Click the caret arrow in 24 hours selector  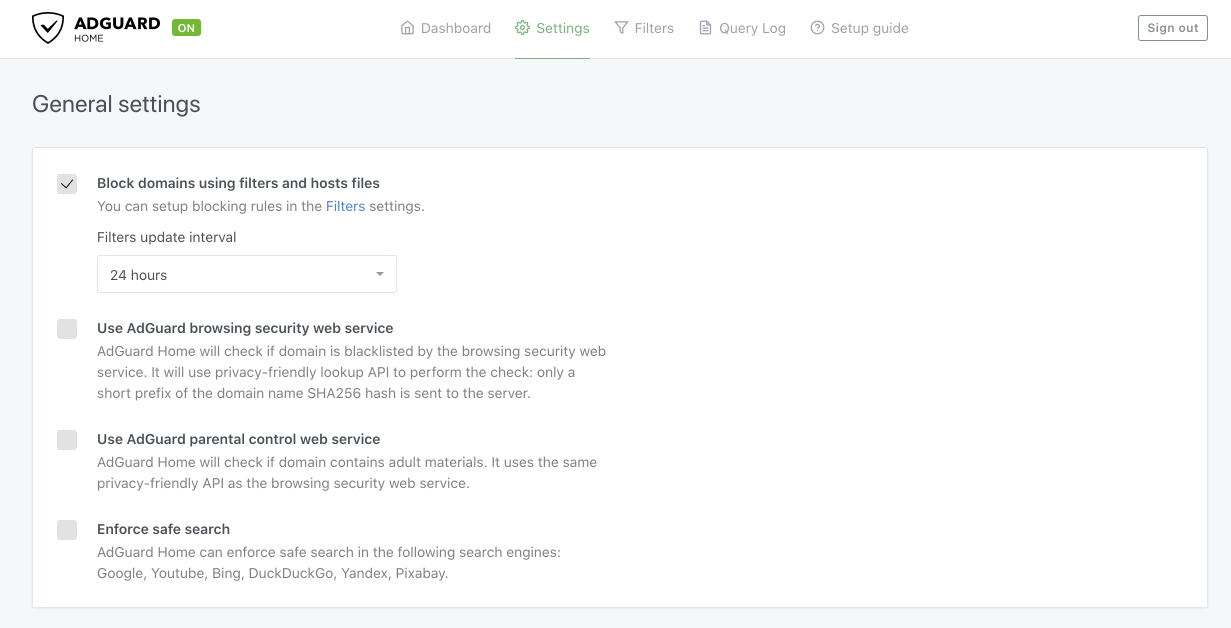point(380,275)
